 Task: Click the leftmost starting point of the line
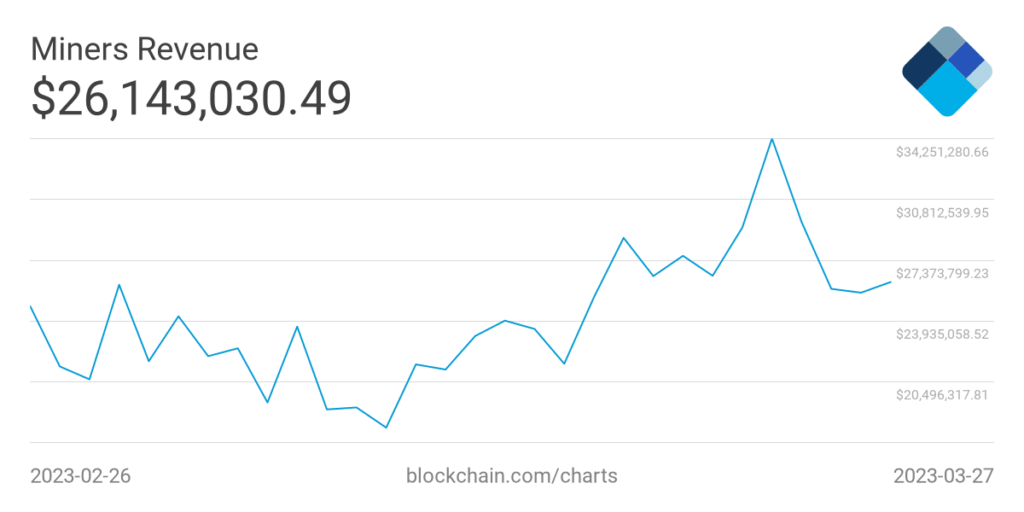pyautogui.click(x=31, y=306)
